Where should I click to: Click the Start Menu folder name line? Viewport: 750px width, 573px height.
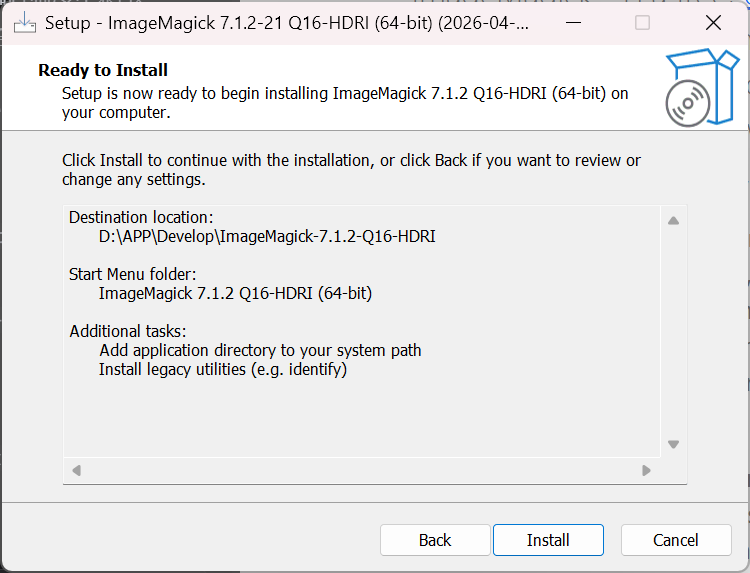[x=235, y=293]
